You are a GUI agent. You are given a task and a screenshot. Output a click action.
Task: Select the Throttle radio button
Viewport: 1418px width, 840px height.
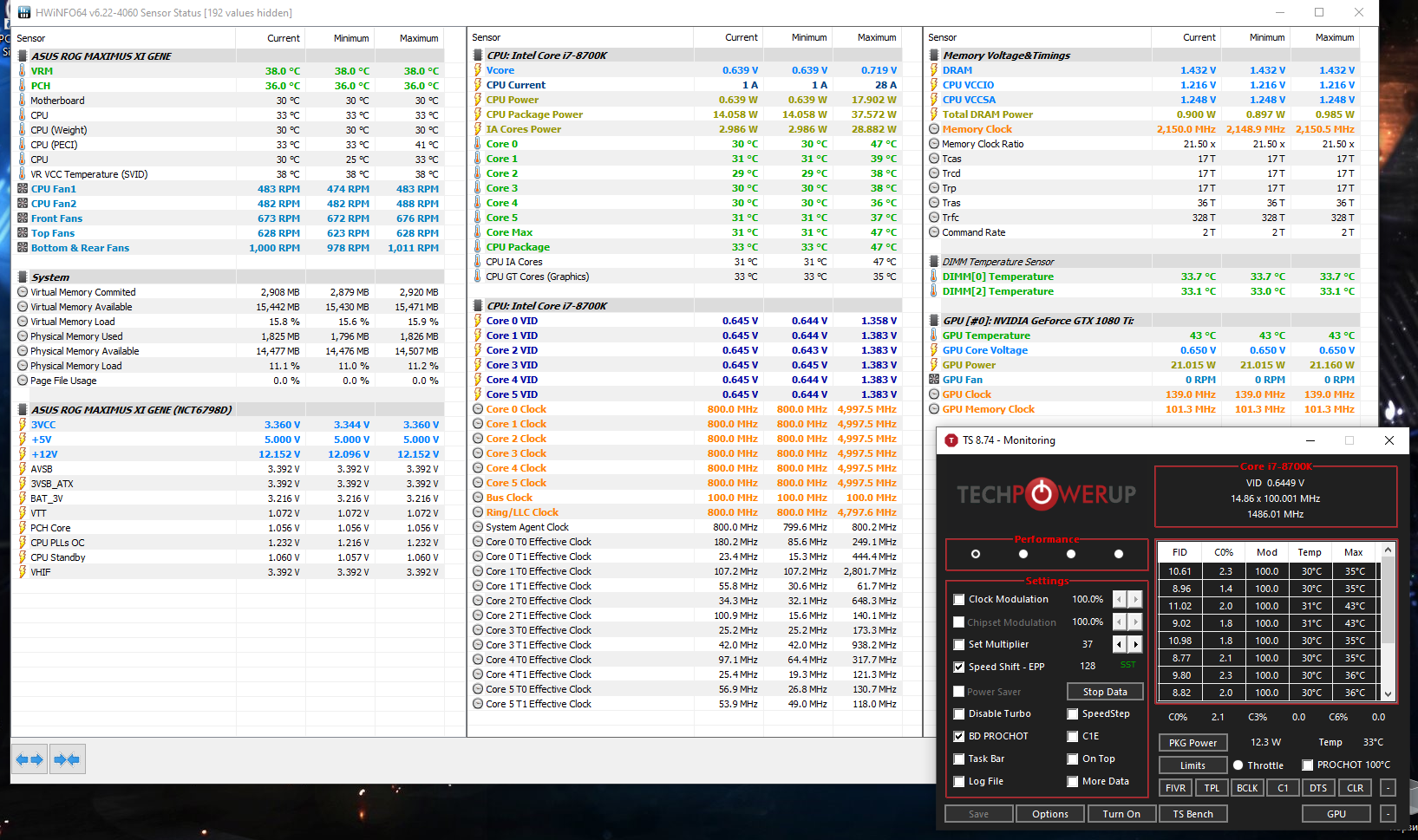tap(1238, 765)
